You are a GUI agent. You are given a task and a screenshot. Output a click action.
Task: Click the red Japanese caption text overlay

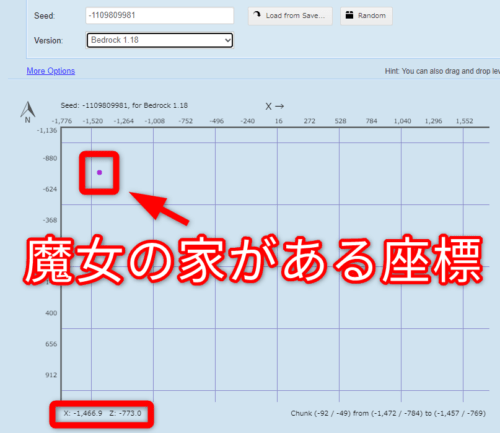tap(253, 260)
